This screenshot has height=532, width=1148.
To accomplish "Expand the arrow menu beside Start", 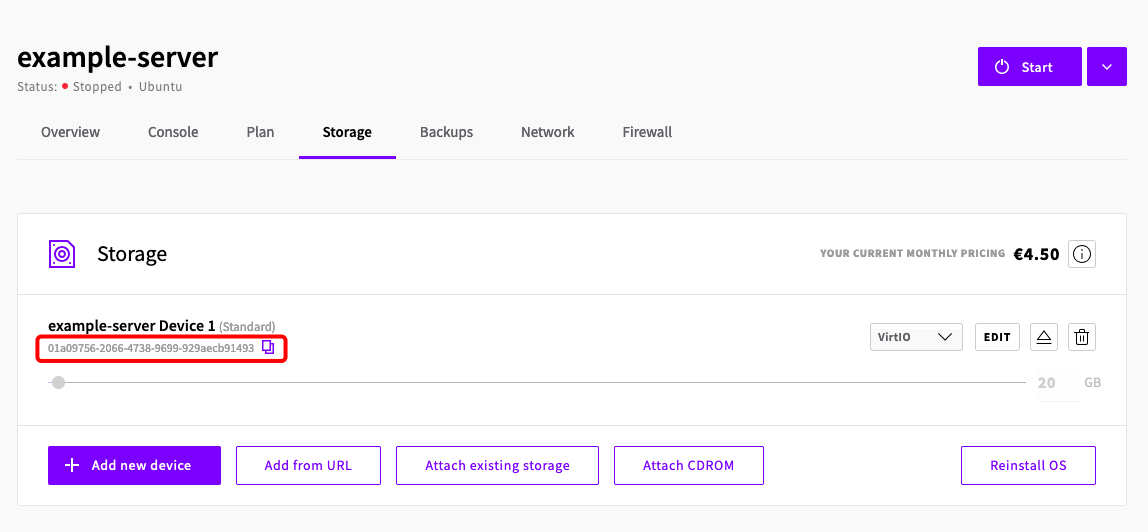I will coord(1107,67).
